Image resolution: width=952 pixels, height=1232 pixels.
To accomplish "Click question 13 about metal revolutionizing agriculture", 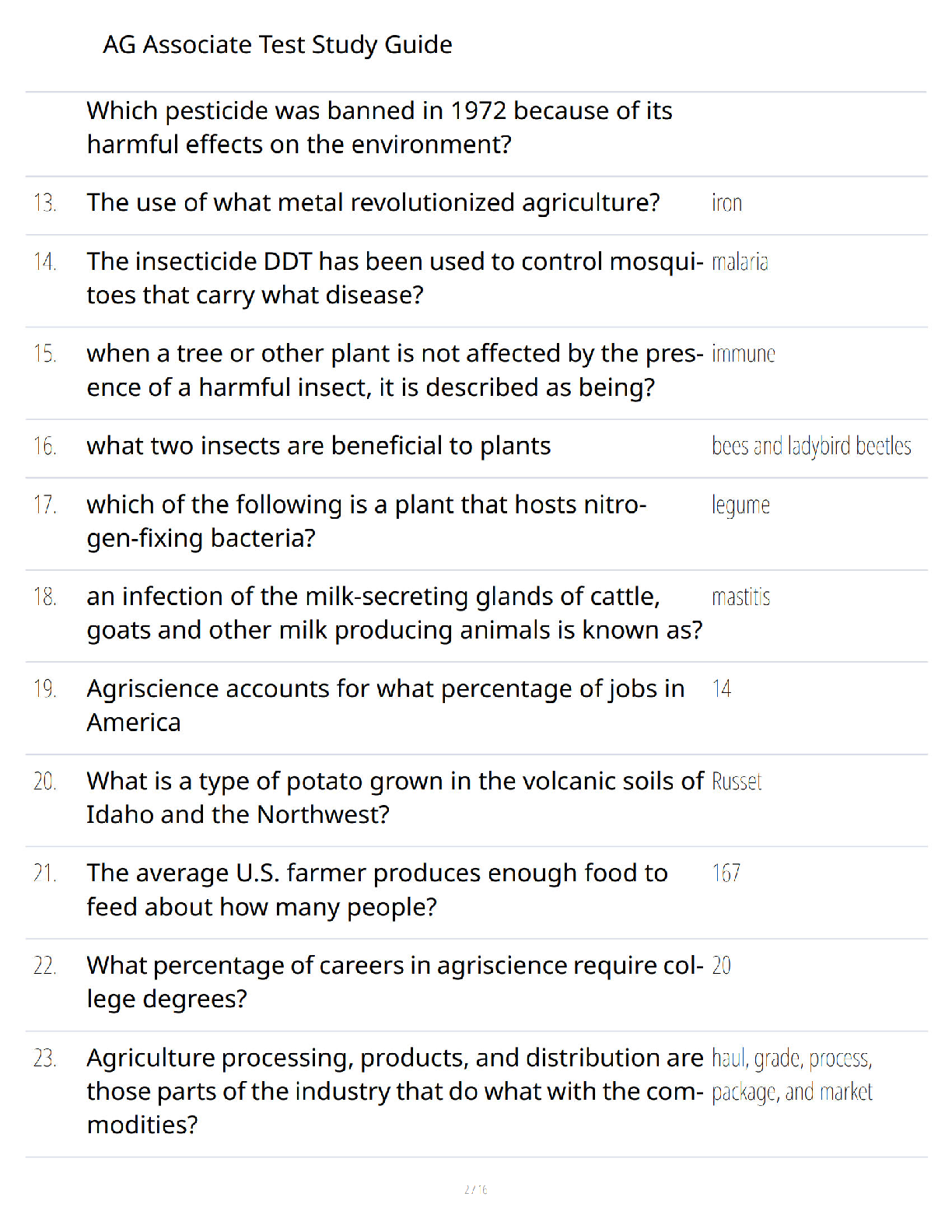I will [x=373, y=203].
